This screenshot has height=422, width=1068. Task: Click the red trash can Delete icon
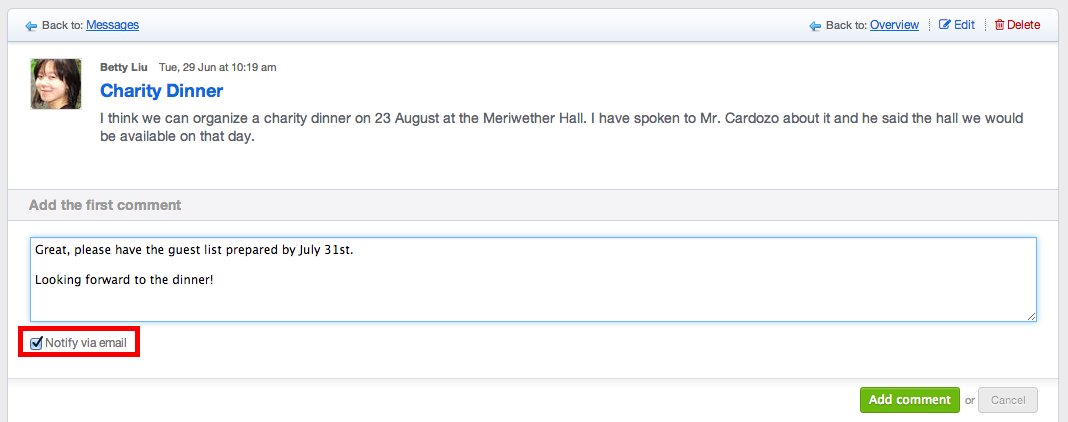click(999, 25)
